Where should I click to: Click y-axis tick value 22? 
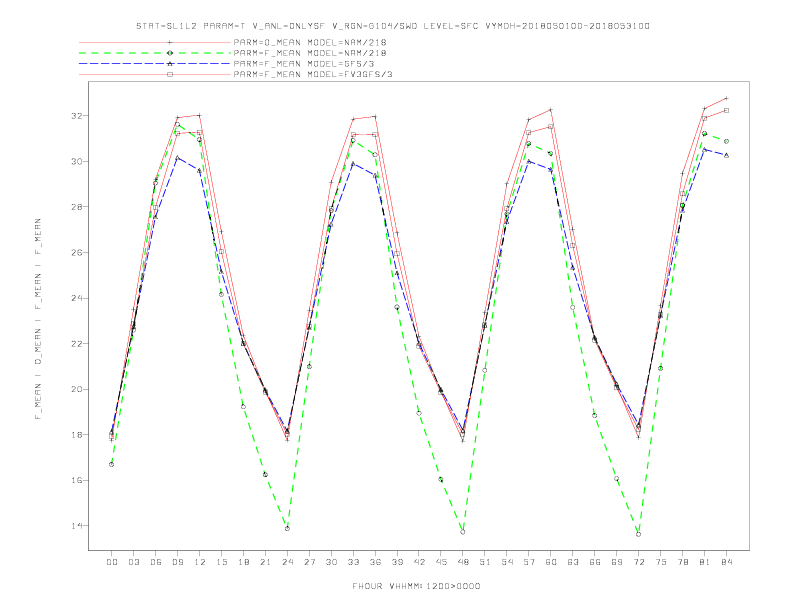click(76, 344)
